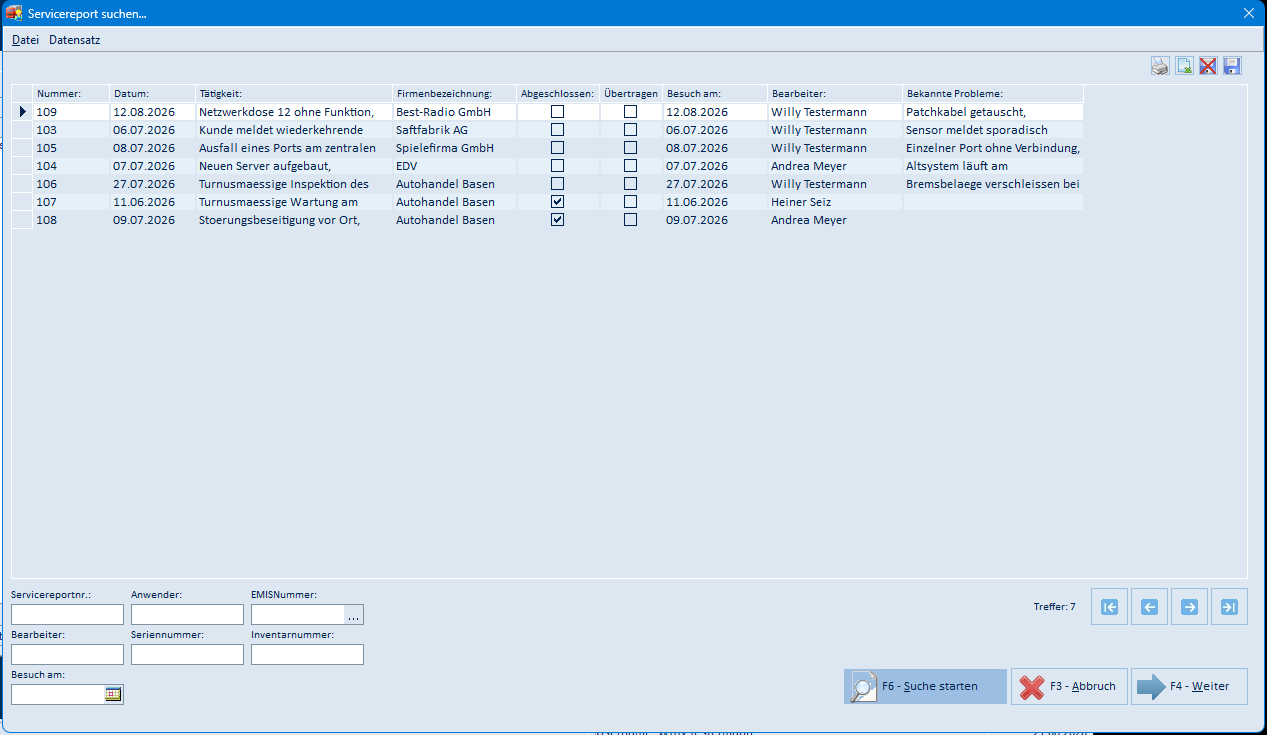Select 'Andrea Meyer' cell in report 104
This screenshot has height=735, width=1267.
[835, 166]
